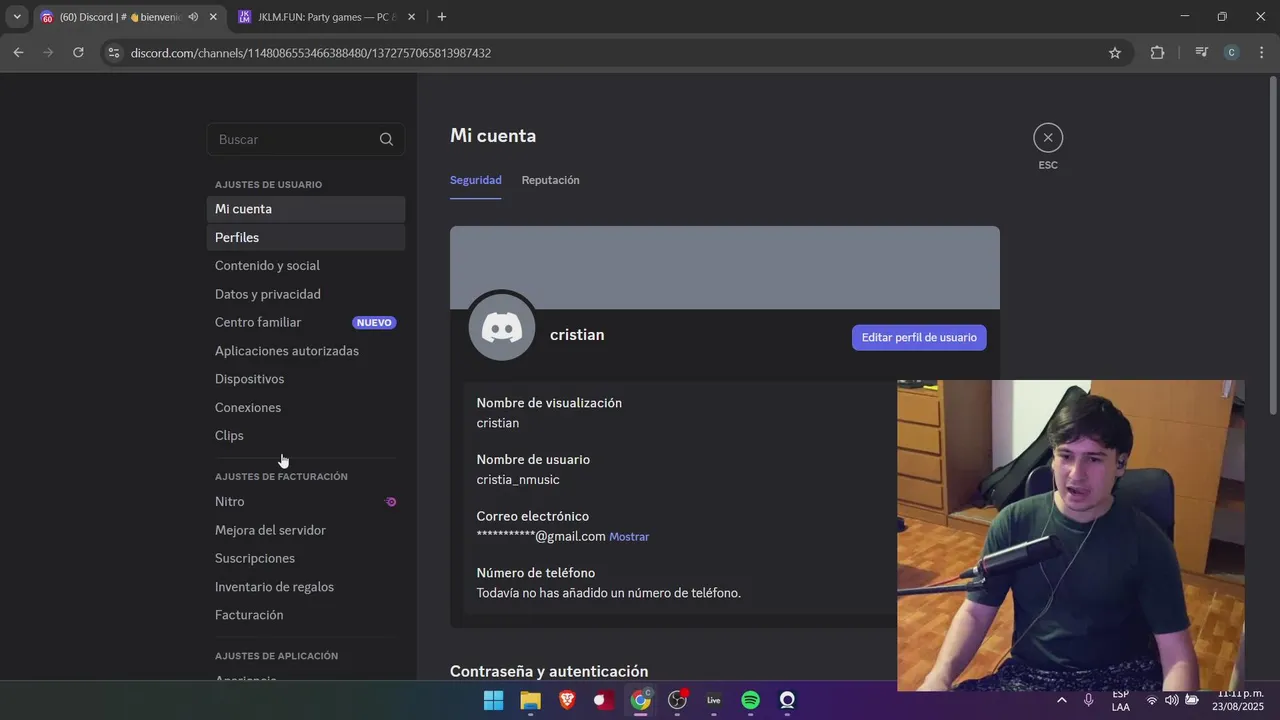Mute the Discord tab audio icon
This screenshot has width=1280, height=720.
[x=193, y=17]
